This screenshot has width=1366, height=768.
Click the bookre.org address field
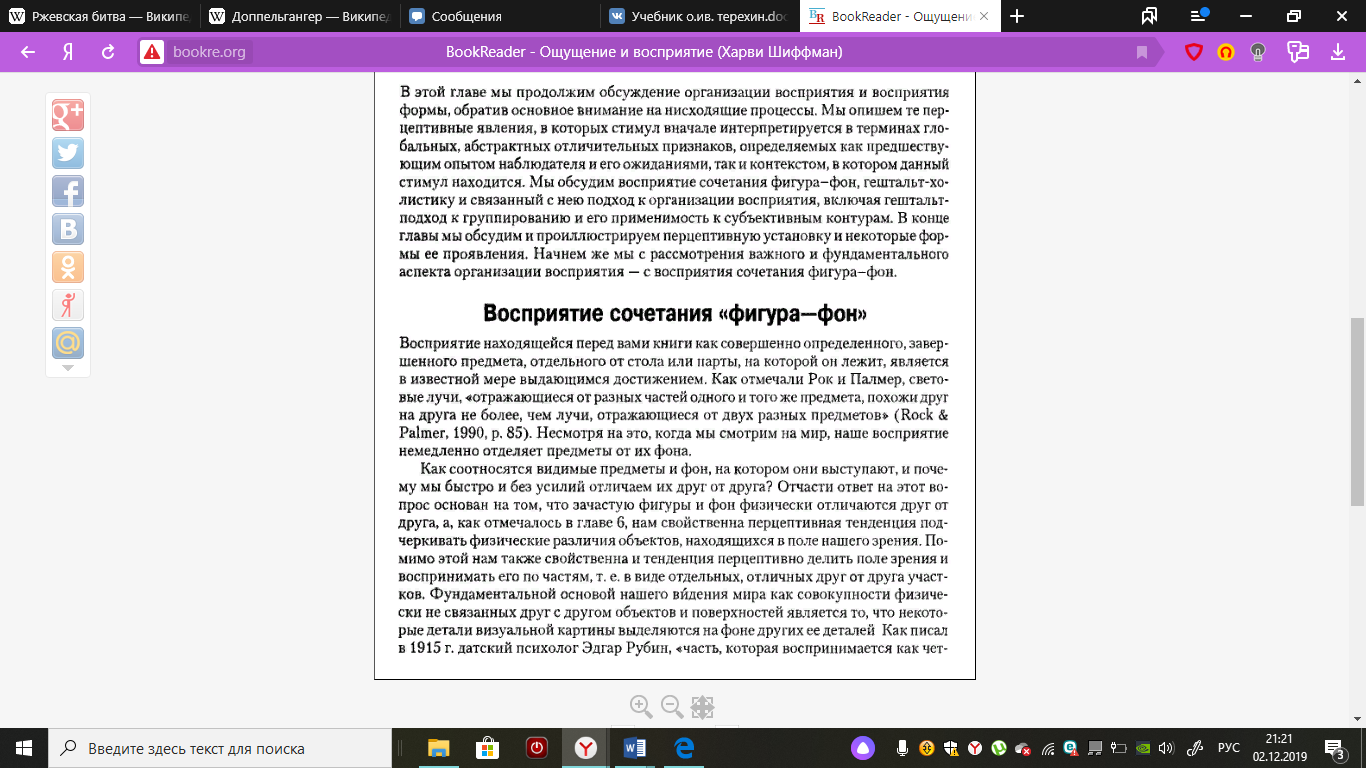coord(209,52)
